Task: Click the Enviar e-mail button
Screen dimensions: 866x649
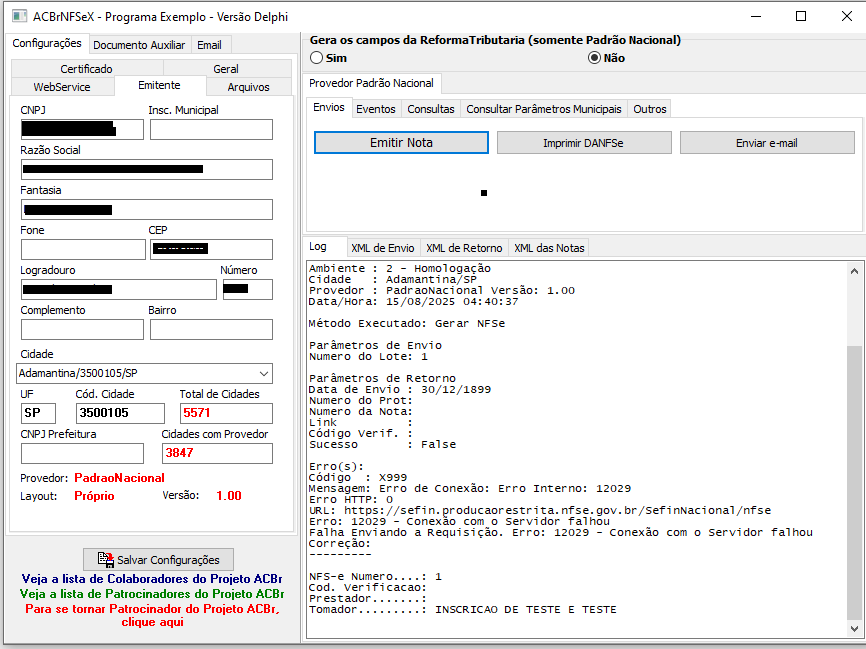Action: tap(767, 143)
